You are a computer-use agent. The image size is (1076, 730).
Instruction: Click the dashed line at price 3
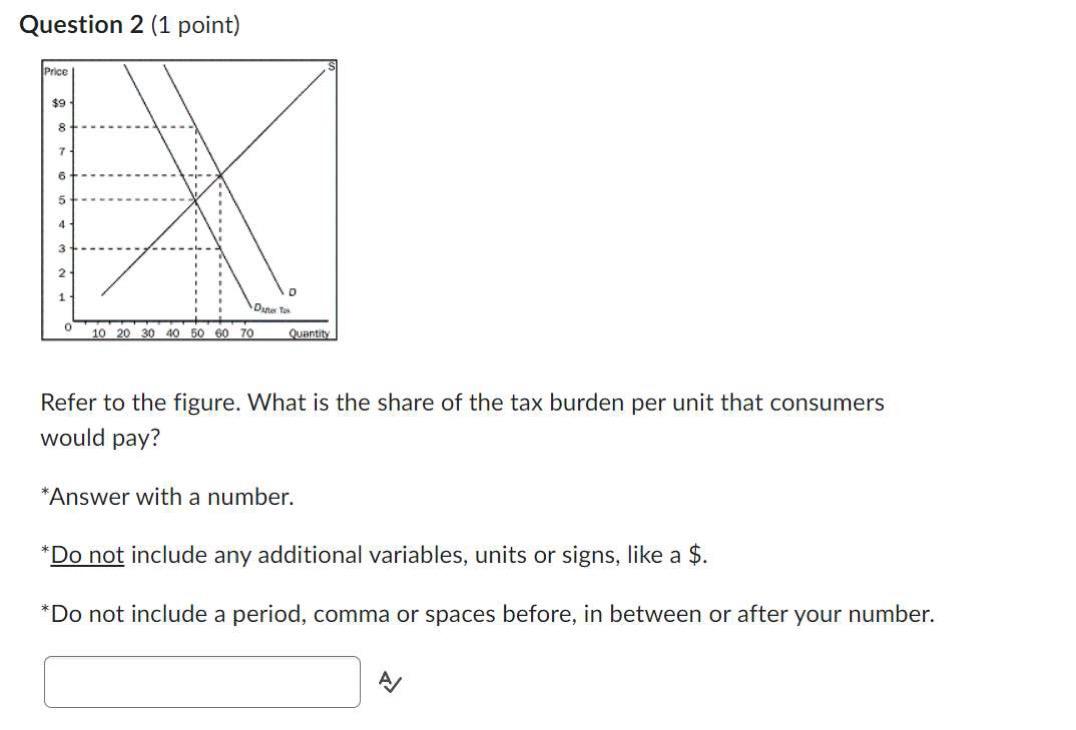coord(139,249)
